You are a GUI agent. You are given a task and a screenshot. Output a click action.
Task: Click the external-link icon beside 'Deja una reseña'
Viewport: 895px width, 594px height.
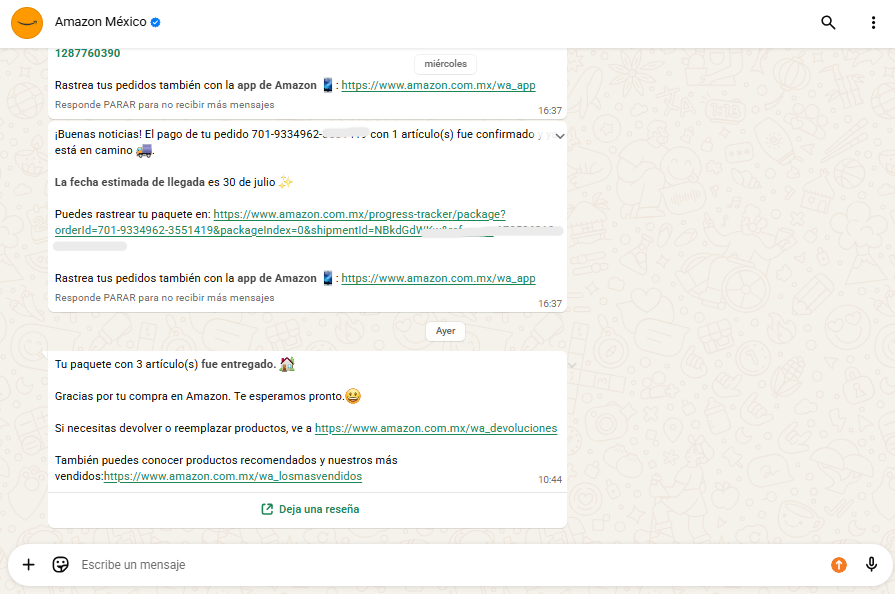(267, 509)
